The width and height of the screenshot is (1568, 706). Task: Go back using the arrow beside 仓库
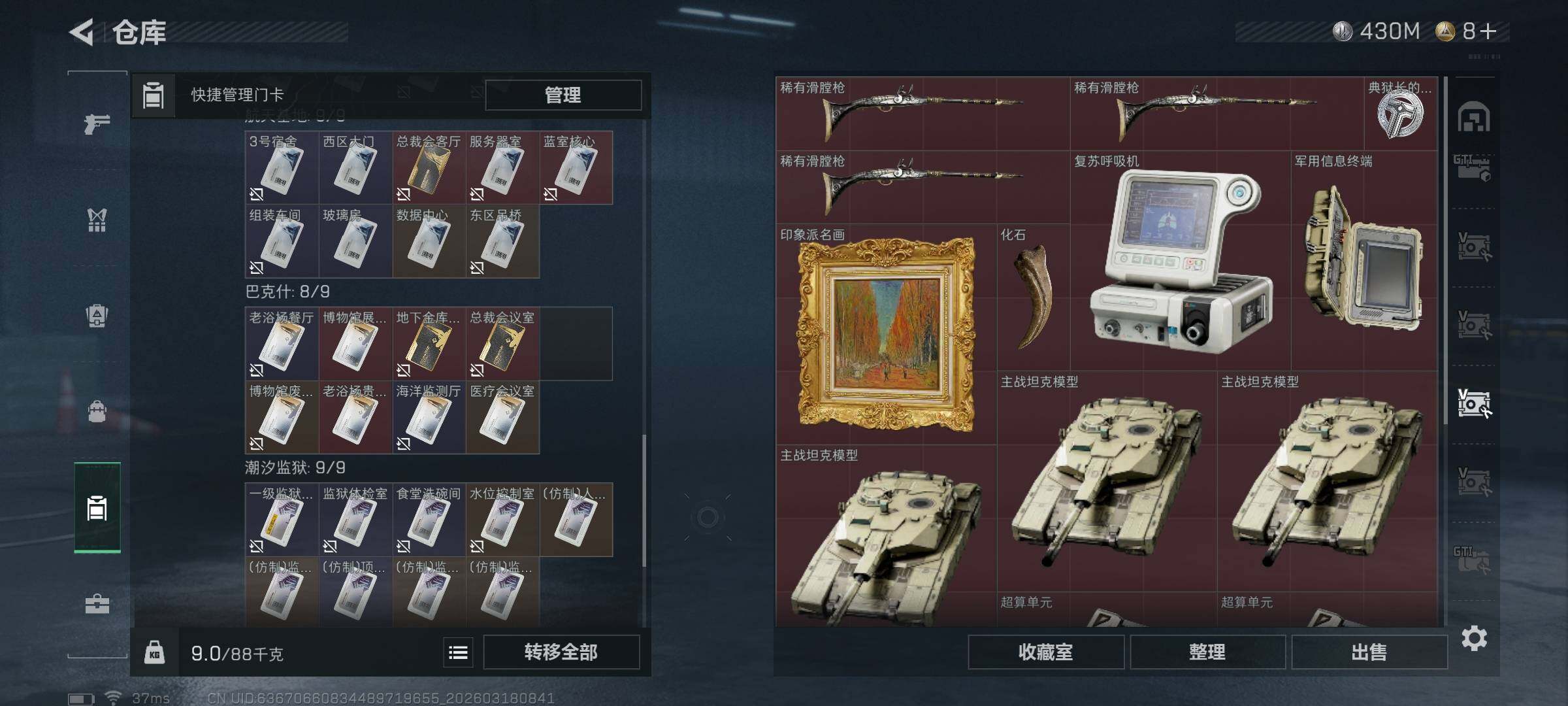click(82, 31)
